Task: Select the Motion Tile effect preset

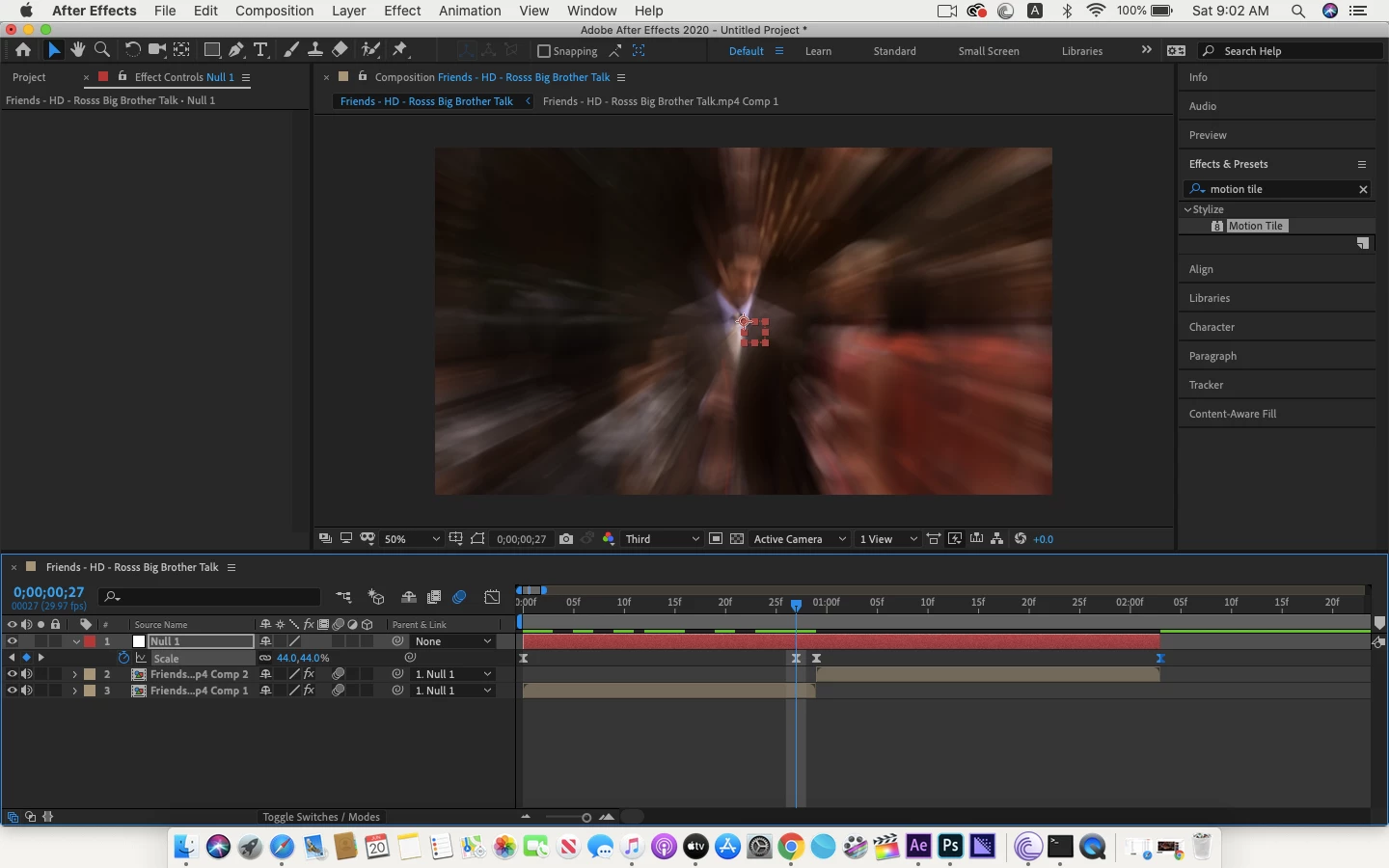Action: tap(1255, 226)
